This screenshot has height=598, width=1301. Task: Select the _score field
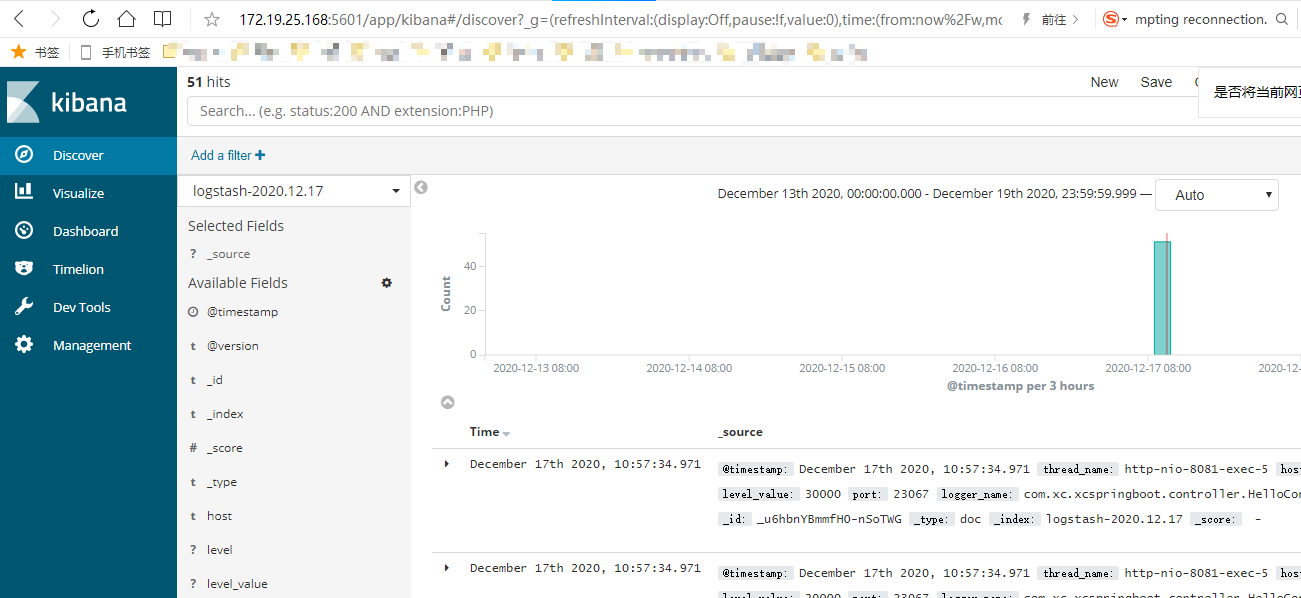point(224,448)
